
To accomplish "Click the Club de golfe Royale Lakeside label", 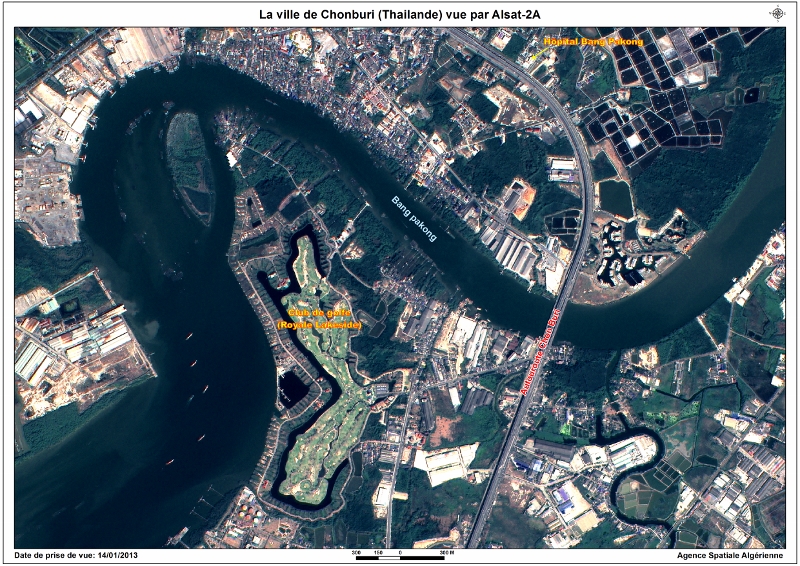I will coord(318,319).
